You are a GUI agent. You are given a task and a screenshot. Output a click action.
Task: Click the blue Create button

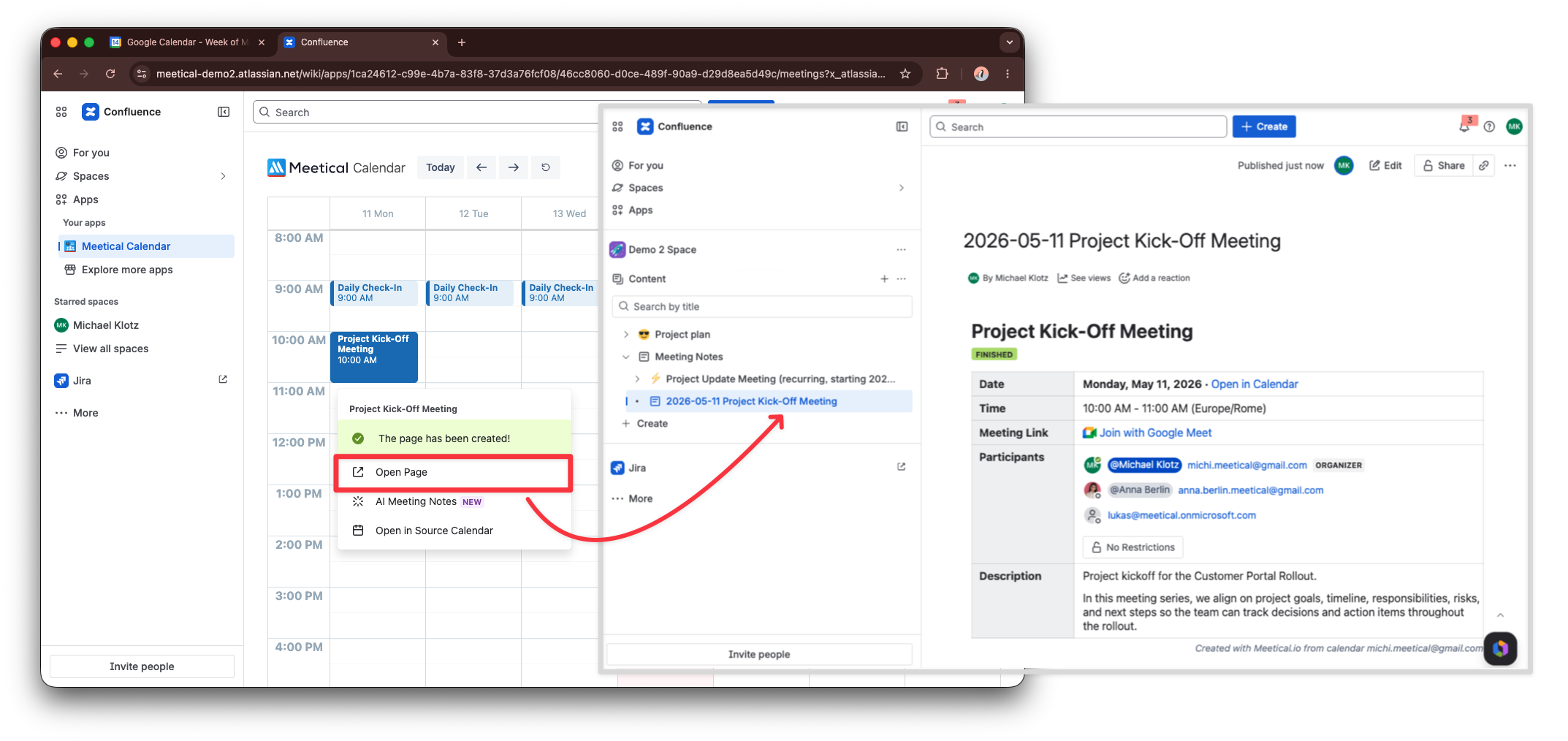tap(1264, 126)
